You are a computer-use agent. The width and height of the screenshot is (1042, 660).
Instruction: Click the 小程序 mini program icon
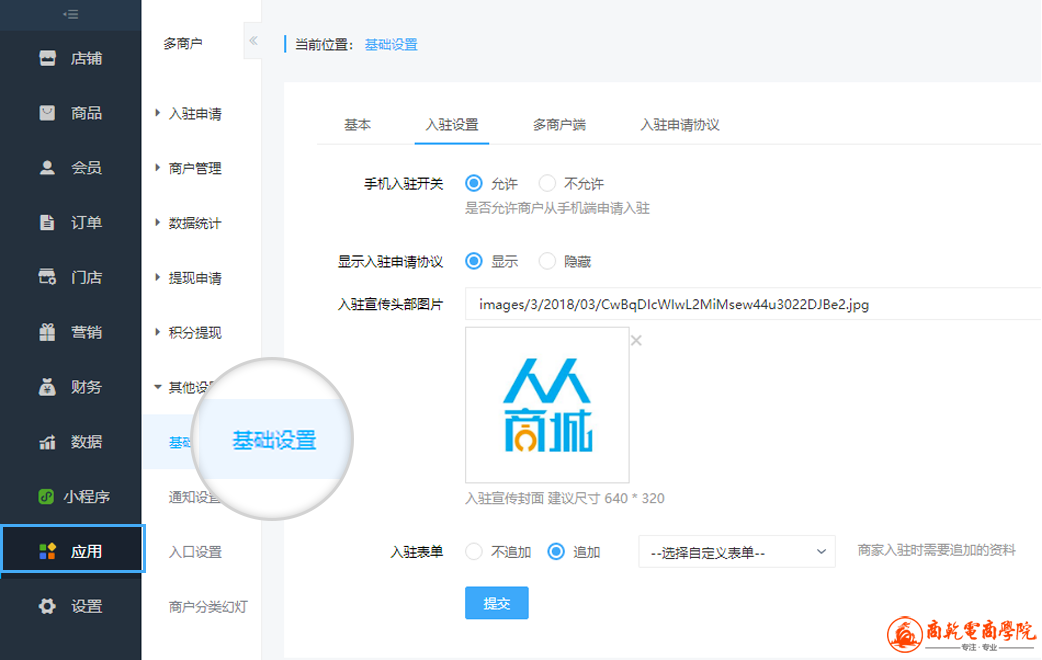point(47,496)
